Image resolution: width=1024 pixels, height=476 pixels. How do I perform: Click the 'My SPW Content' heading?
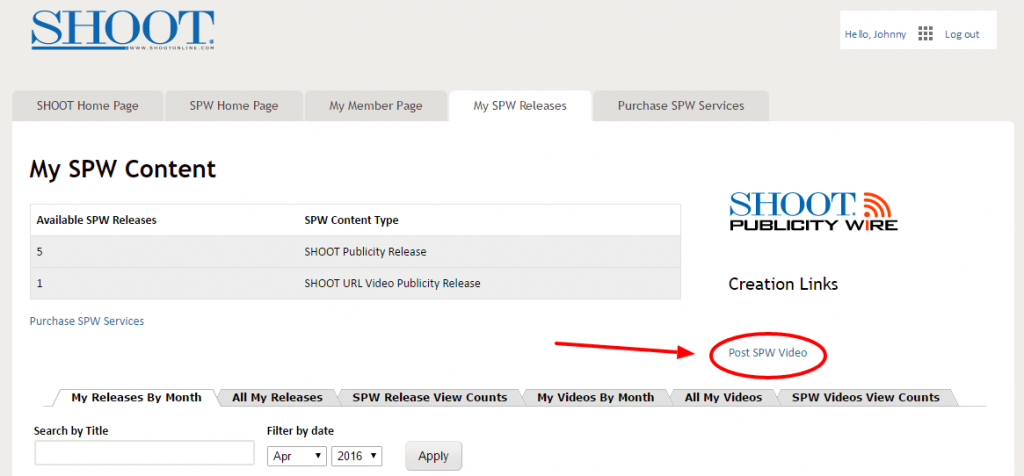123,169
